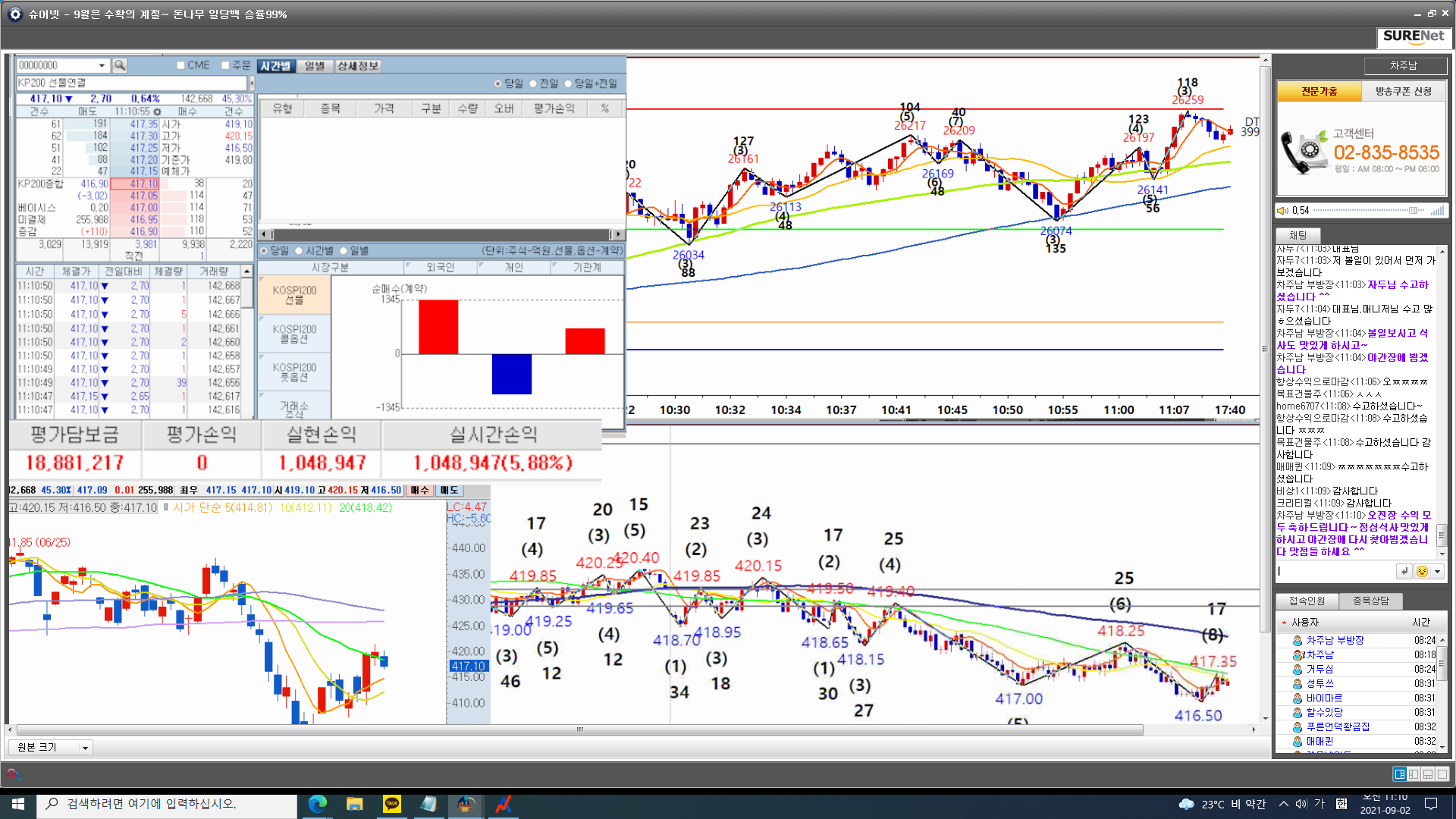Image resolution: width=1456 pixels, height=819 pixels.
Task: Open the 00000000 account code dropdown
Action: point(102,66)
